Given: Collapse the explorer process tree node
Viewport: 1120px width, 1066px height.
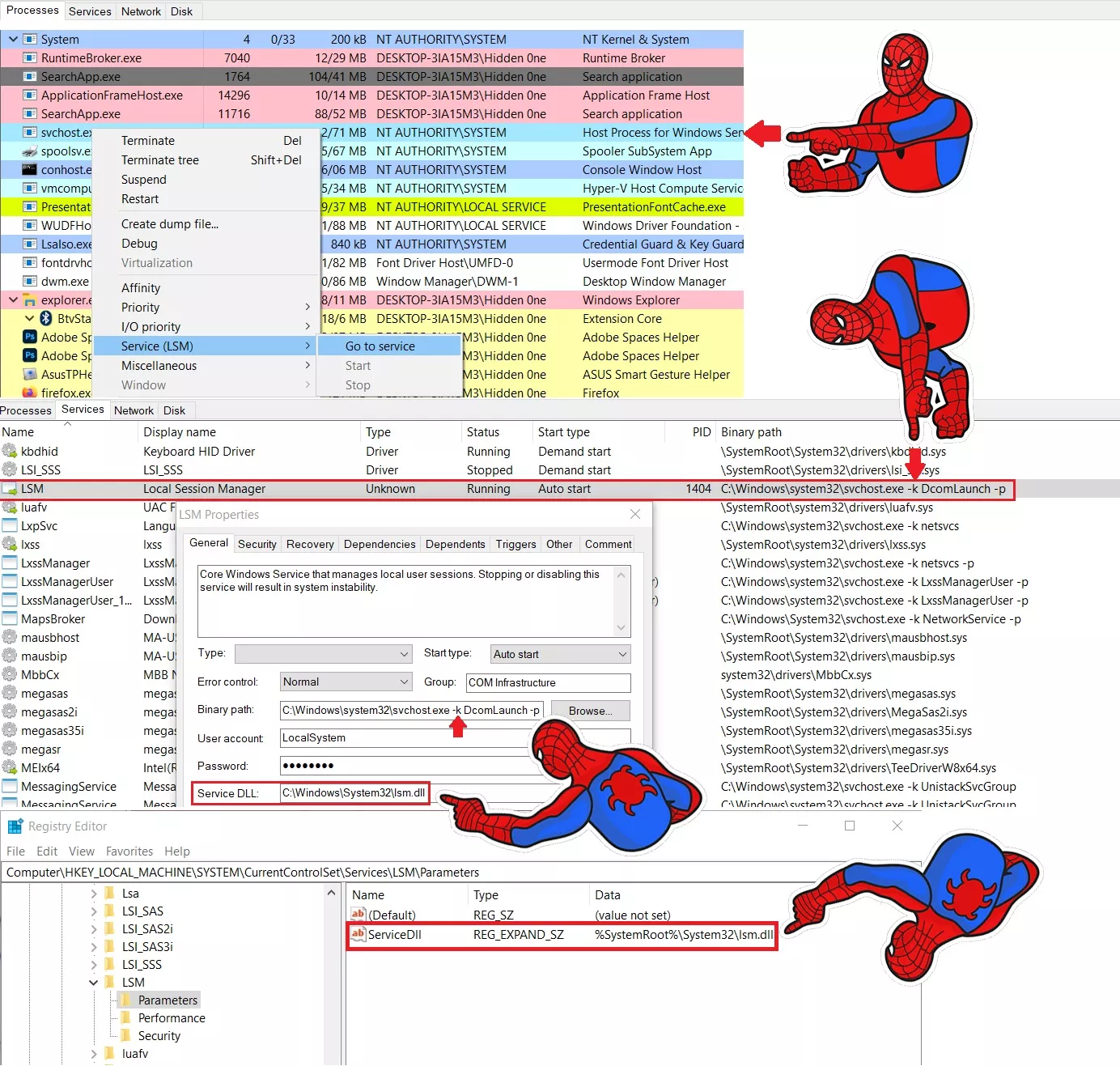Looking at the screenshot, I should [13, 299].
